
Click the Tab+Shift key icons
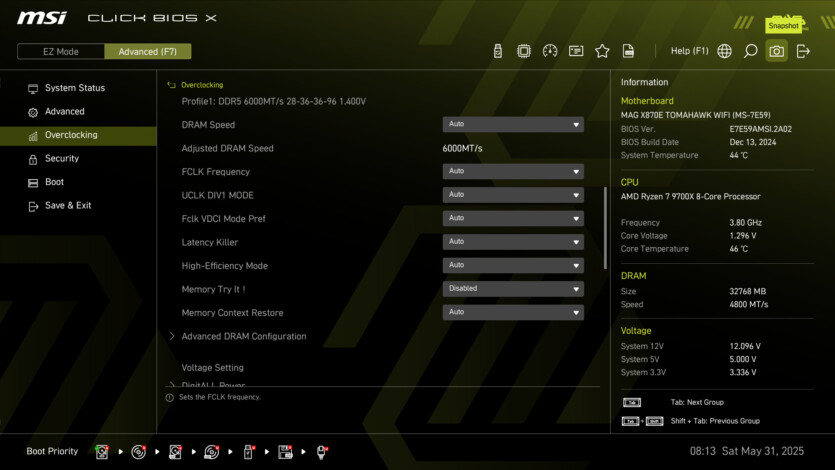coord(642,421)
